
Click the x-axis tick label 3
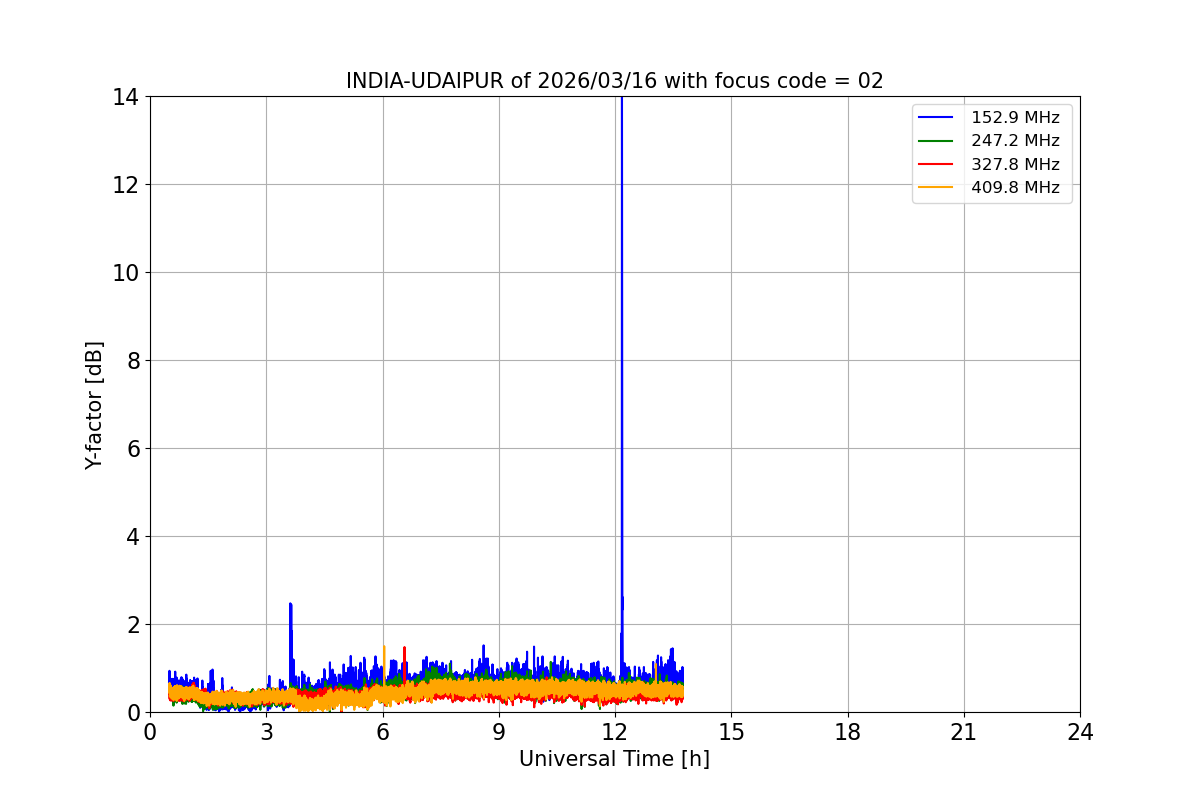266,732
